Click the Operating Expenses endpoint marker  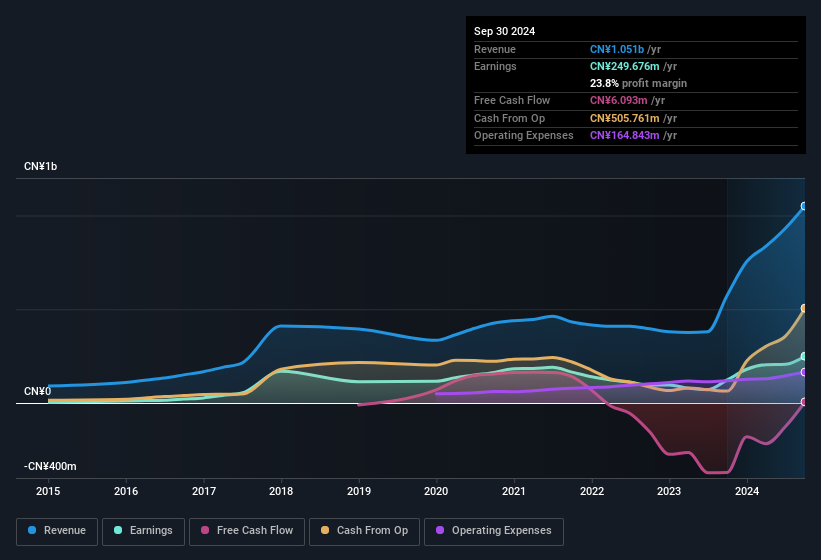(804, 372)
